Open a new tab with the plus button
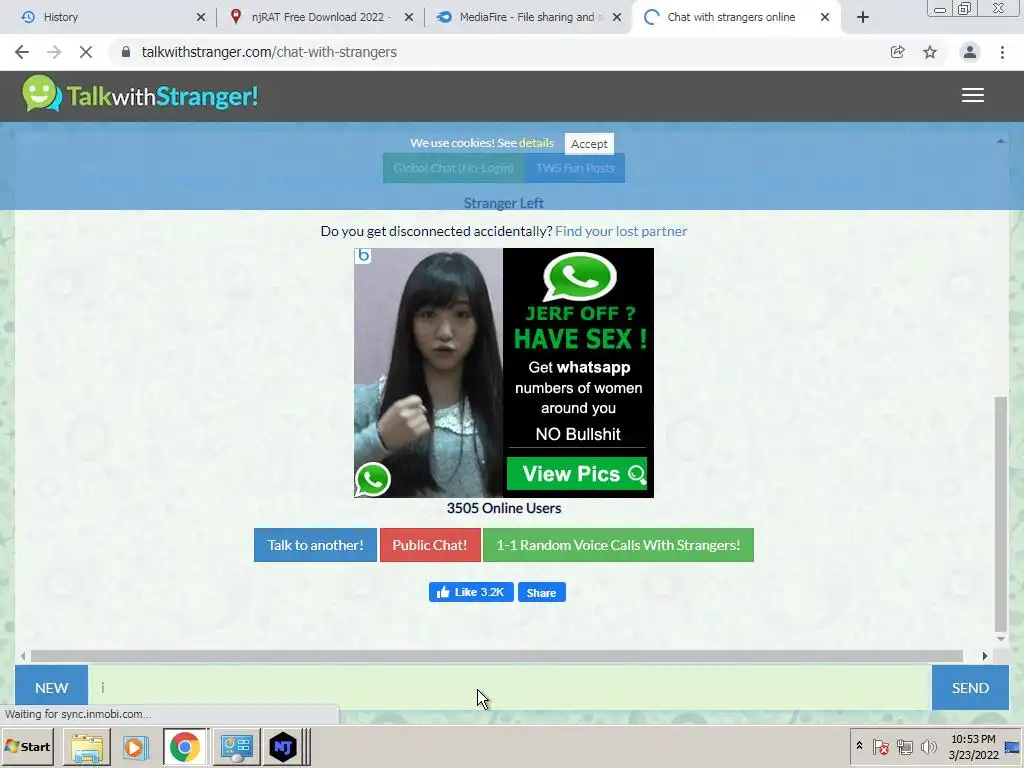Image resolution: width=1024 pixels, height=768 pixels. pyautogui.click(x=863, y=17)
